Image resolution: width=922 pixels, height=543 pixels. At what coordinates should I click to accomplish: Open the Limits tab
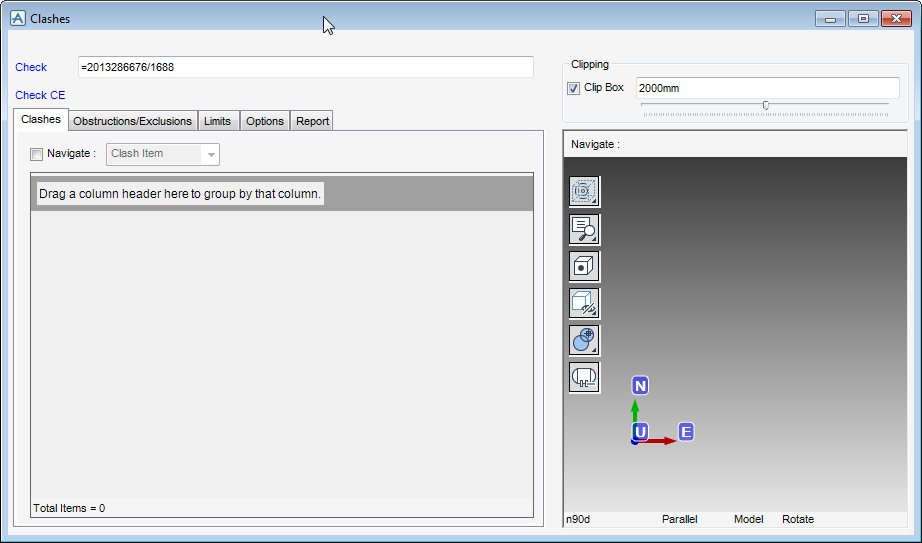pos(218,121)
